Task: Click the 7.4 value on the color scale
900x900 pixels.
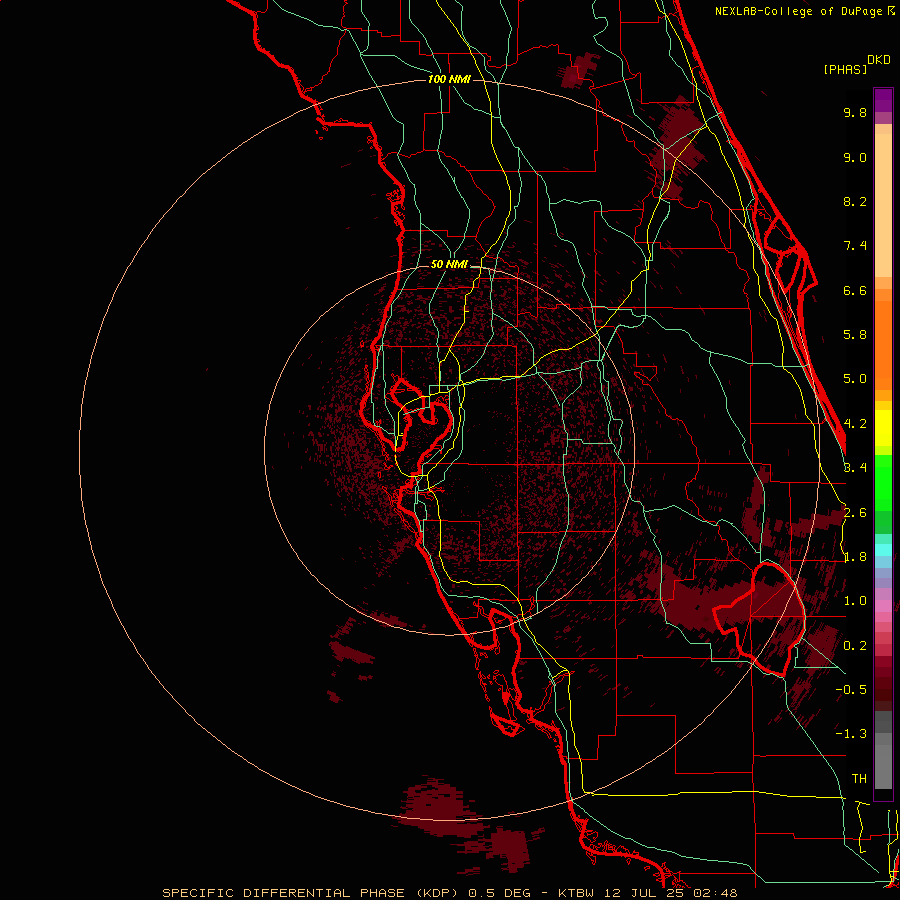Action: [x=855, y=246]
